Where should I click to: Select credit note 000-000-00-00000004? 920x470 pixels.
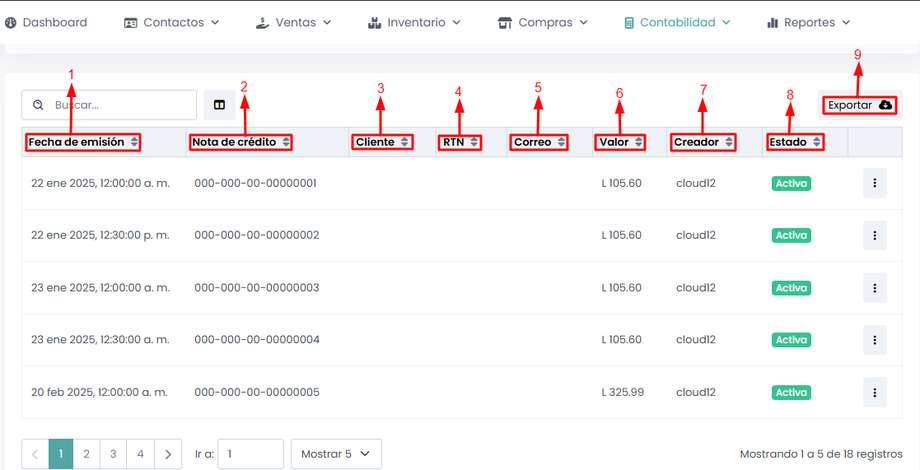coord(256,340)
